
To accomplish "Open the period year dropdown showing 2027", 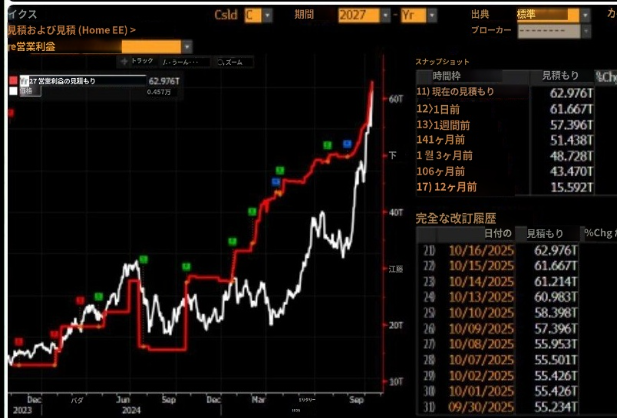I will (x=363, y=16).
